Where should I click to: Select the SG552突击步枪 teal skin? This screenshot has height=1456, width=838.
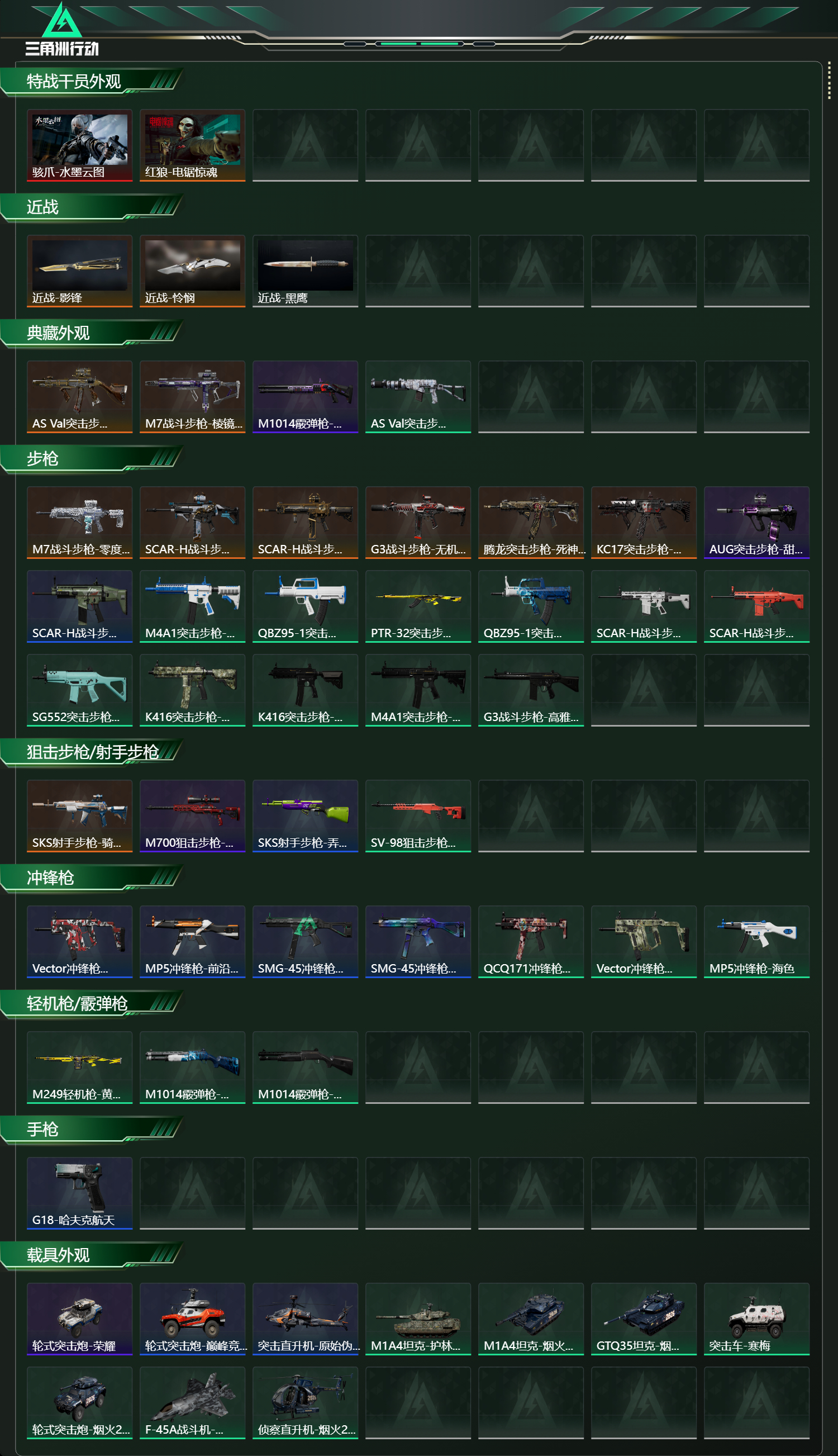click(79, 690)
